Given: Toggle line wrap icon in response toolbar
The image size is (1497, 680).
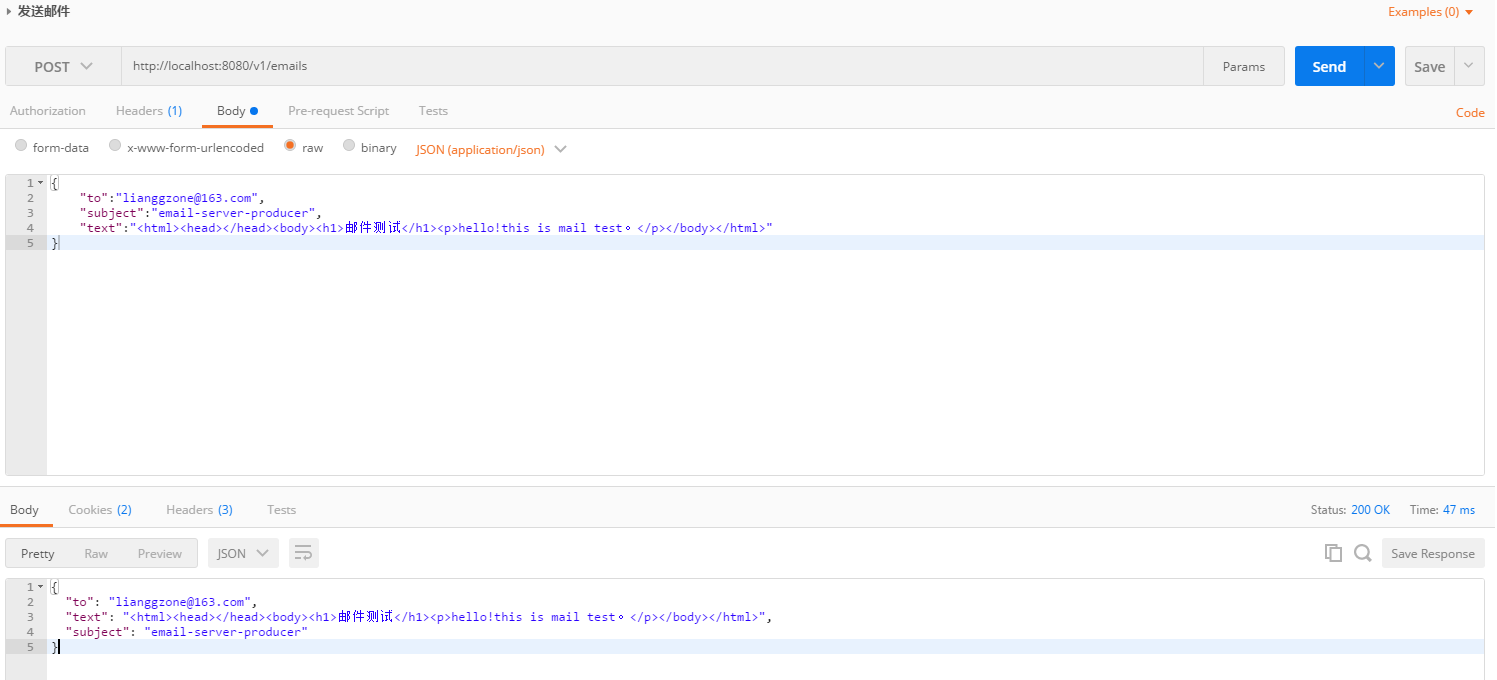Looking at the screenshot, I should [304, 553].
